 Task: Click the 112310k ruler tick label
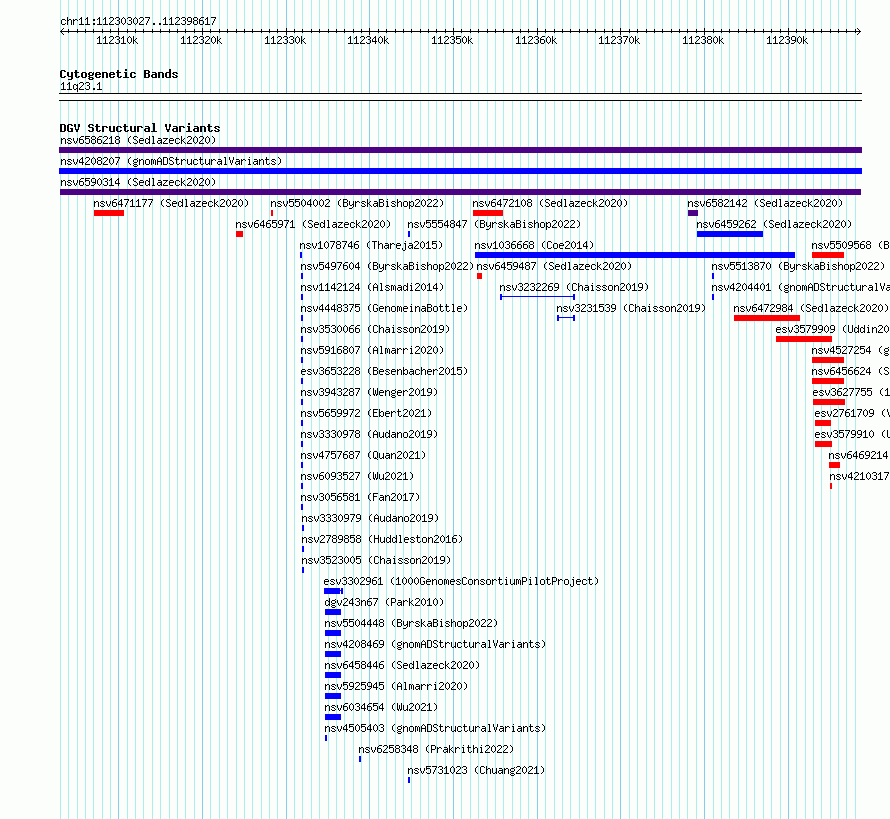click(117, 40)
